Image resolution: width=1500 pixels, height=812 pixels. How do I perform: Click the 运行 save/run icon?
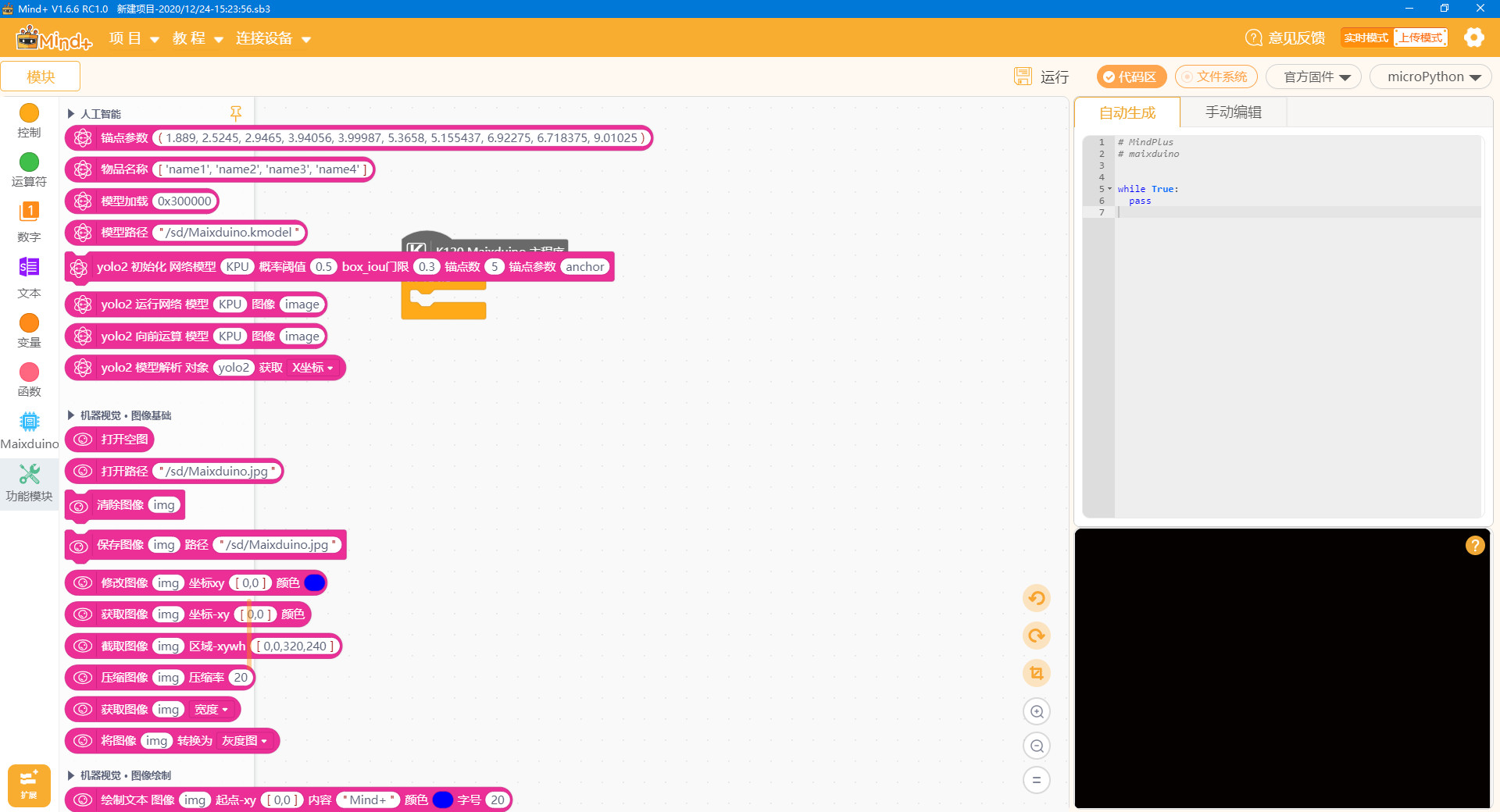[x=1023, y=77]
